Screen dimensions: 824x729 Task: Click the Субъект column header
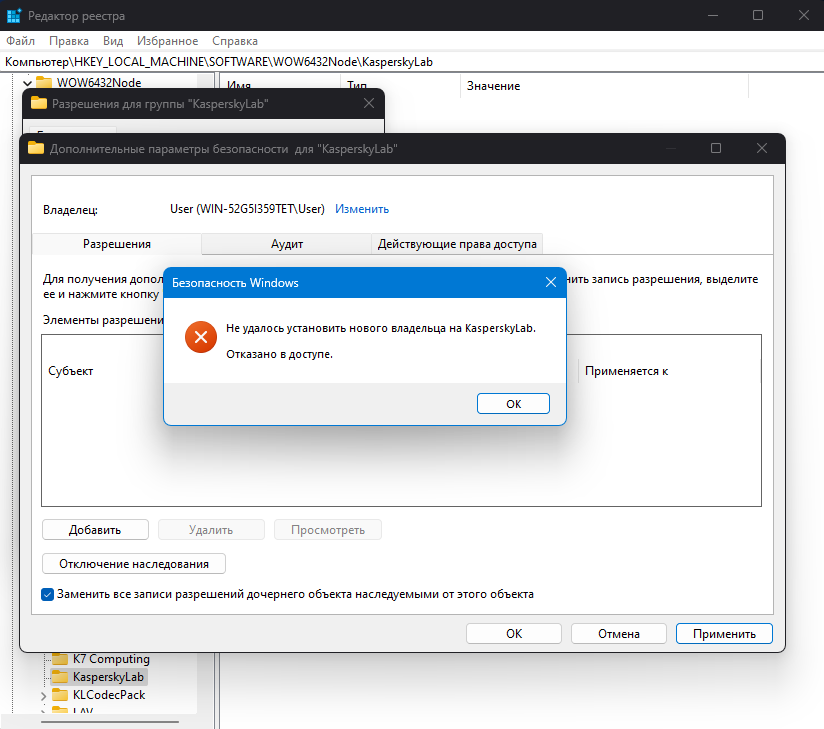click(70, 371)
